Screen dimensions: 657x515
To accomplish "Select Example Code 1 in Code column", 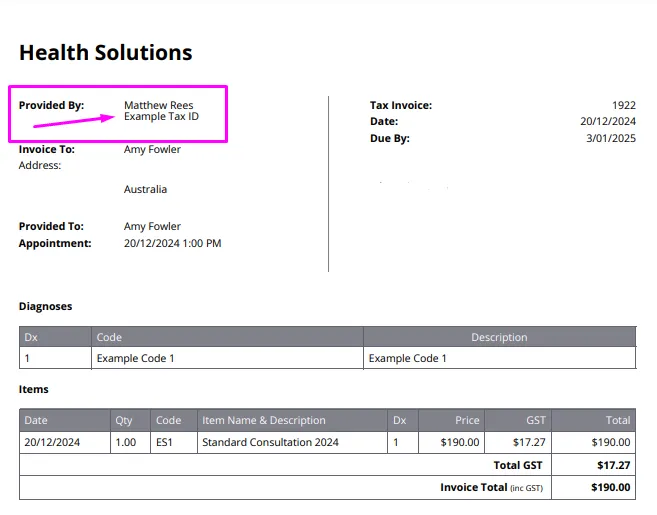I will pyautogui.click(x=135, y=358).
